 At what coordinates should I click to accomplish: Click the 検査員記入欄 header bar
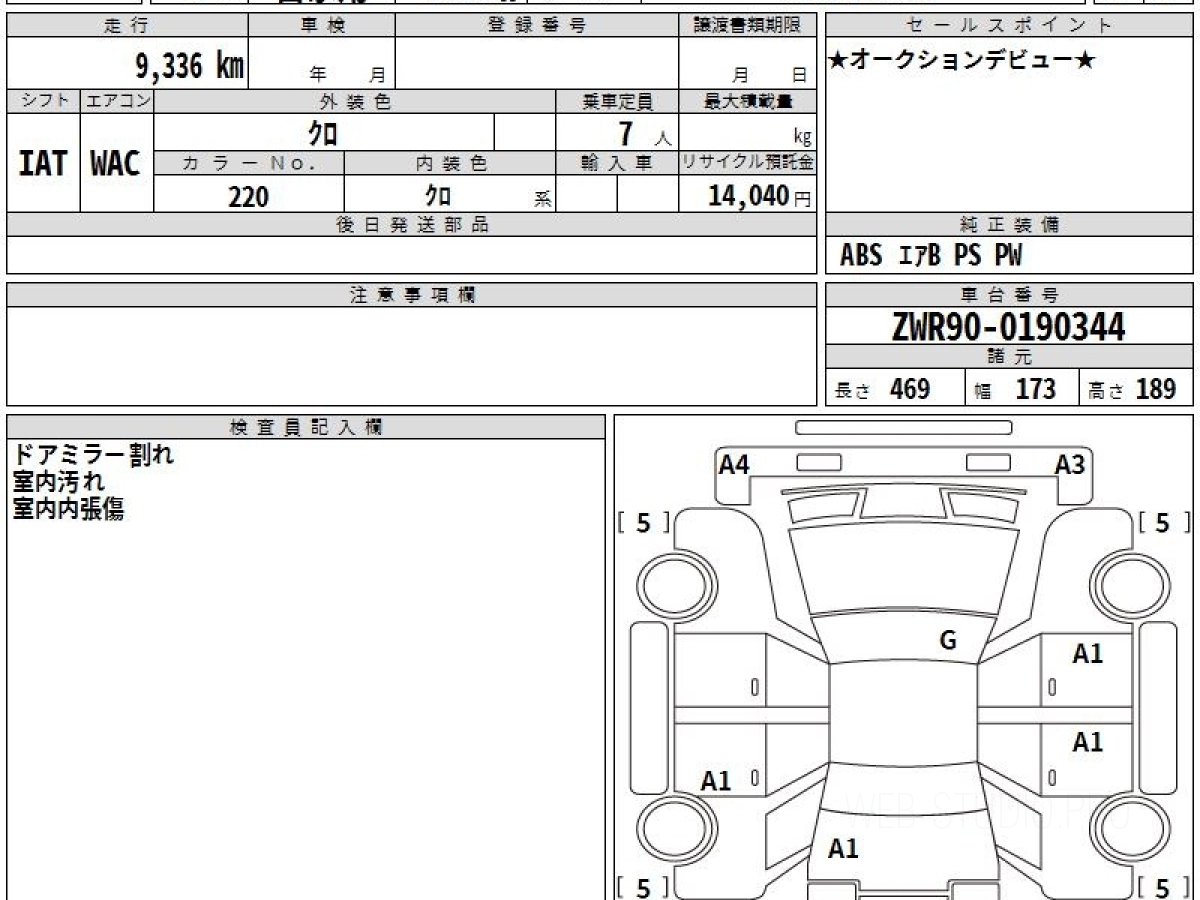(x=306, y=427)
